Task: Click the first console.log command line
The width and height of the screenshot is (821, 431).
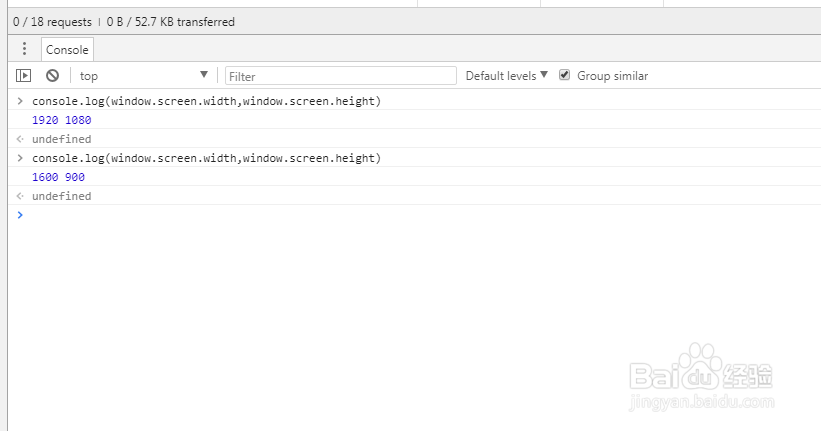Action: coord(206,101)
